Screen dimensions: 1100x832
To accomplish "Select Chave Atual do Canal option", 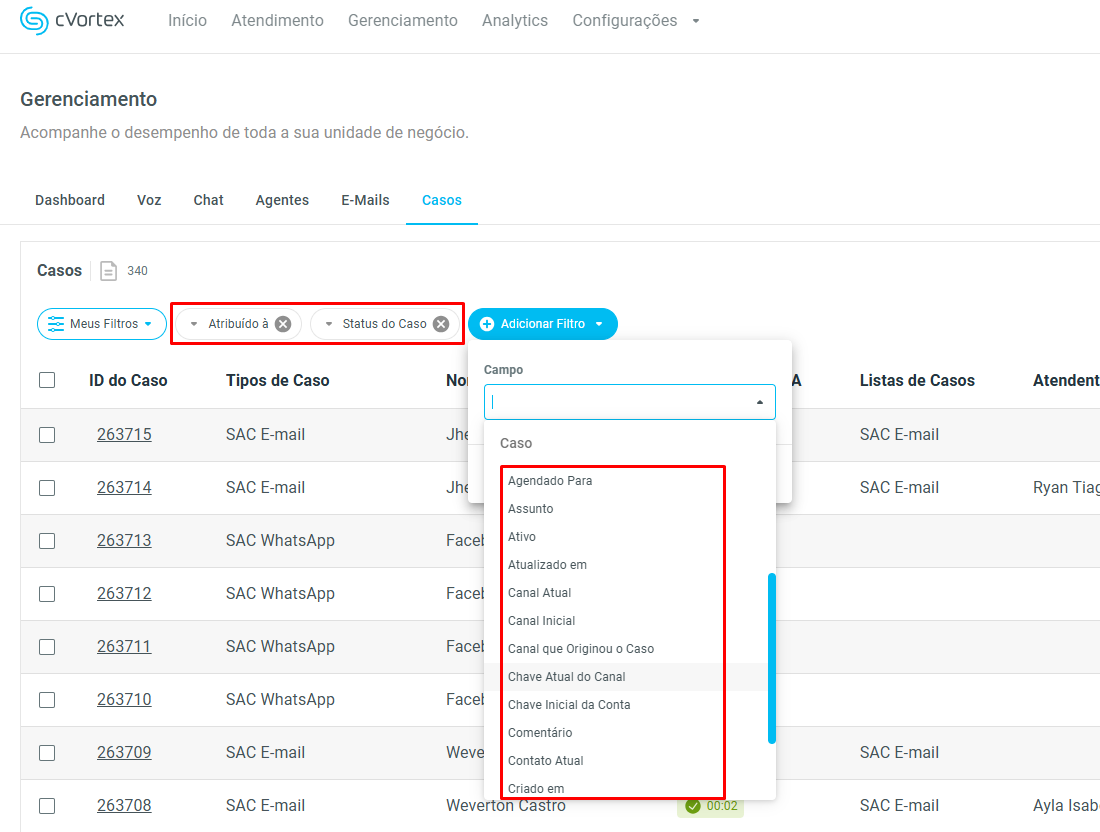I will click(566, 677).
